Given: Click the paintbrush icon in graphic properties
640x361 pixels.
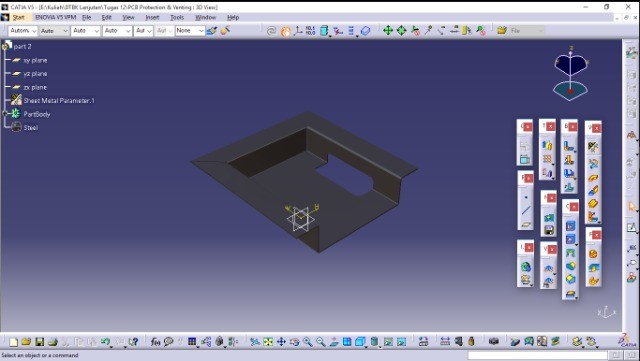Looking at the screenshot, I should [x=211, y=31].
